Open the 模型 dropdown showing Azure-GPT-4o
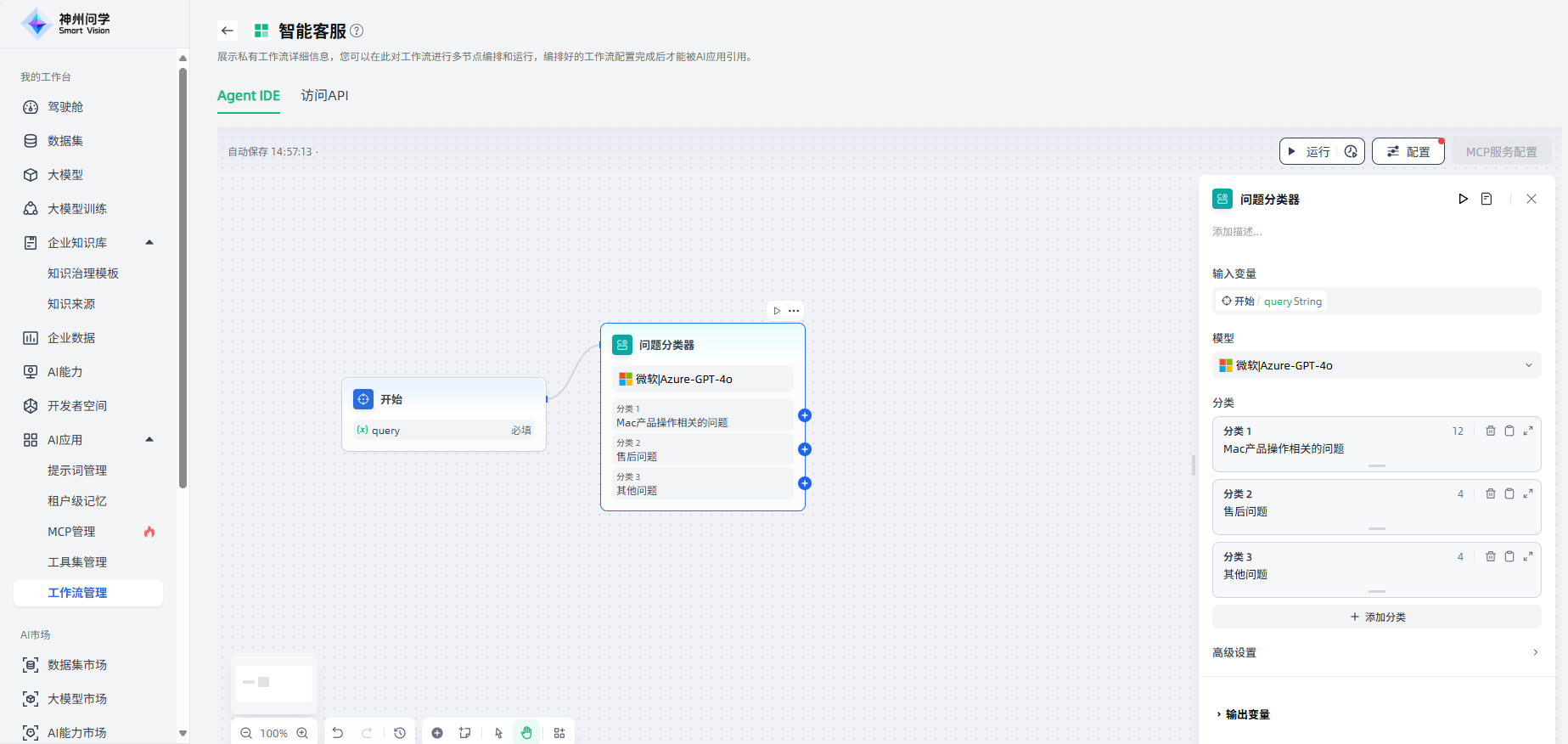 1376,365
